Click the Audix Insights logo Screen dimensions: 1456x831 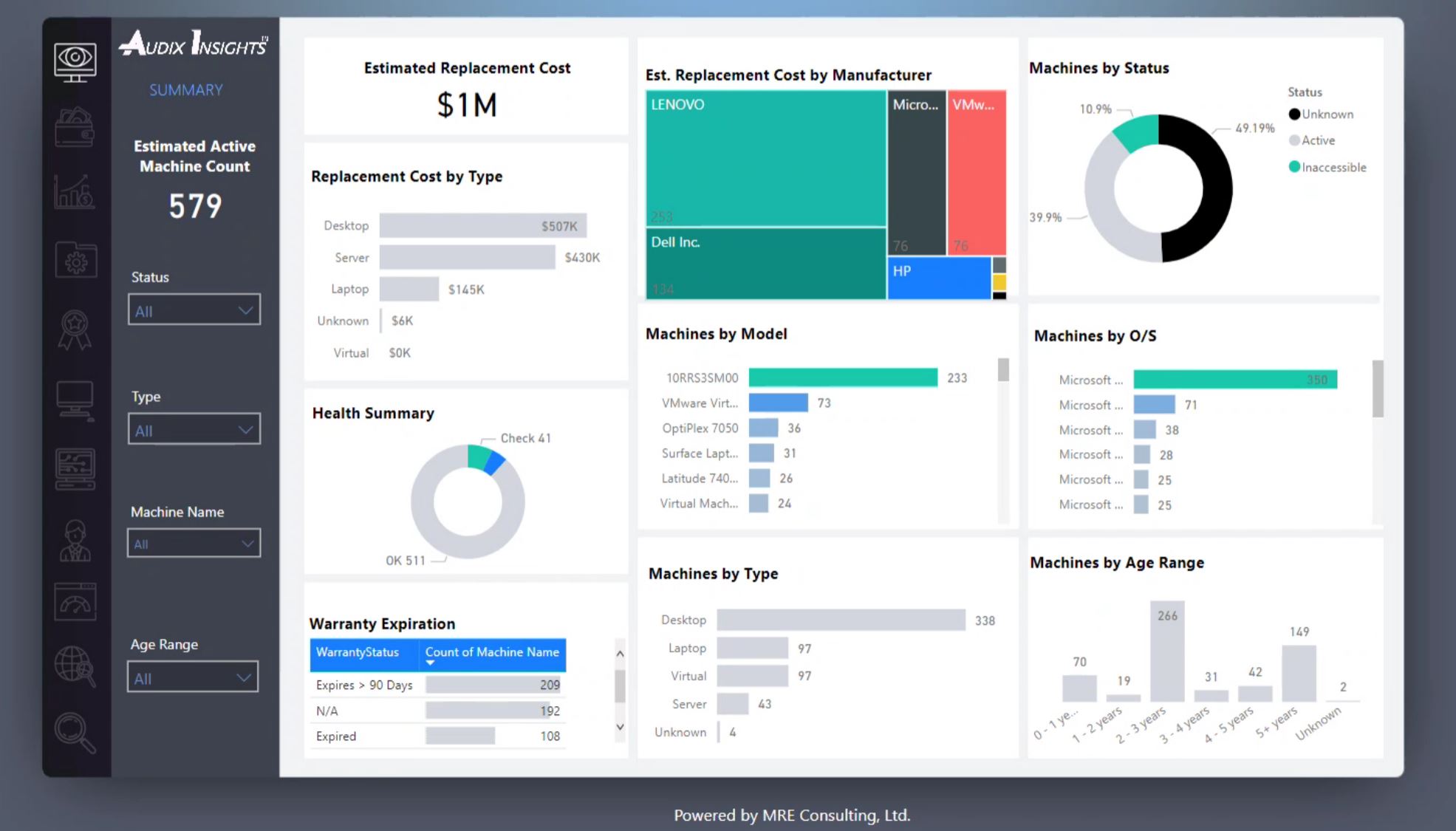(x=194, y=44)
